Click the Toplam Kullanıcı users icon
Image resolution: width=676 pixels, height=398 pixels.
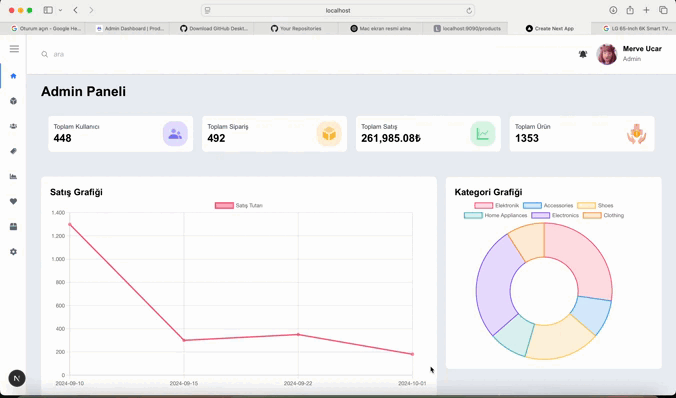coord(175,134)
